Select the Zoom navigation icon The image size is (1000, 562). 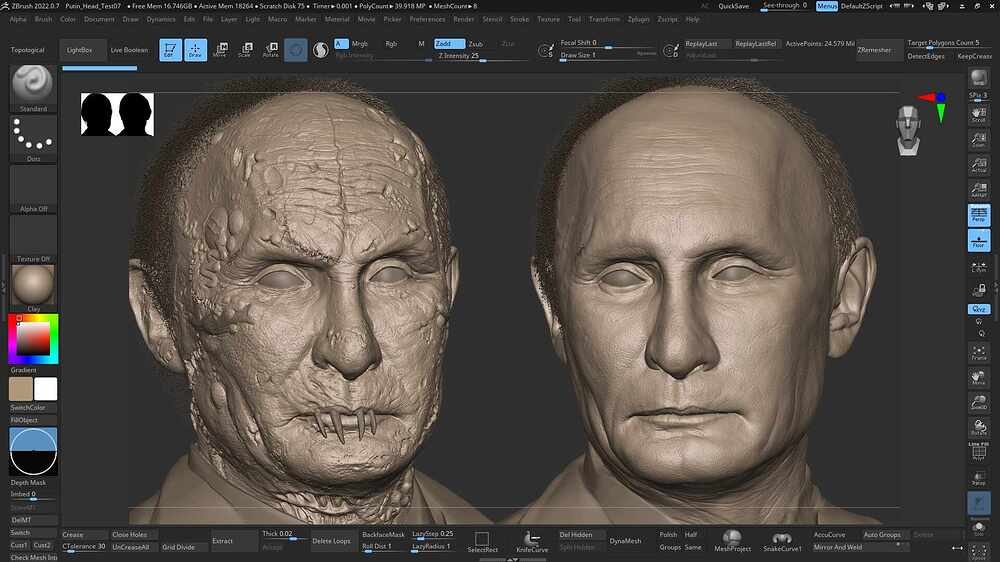pyautogui.click(x=979, y=140)
